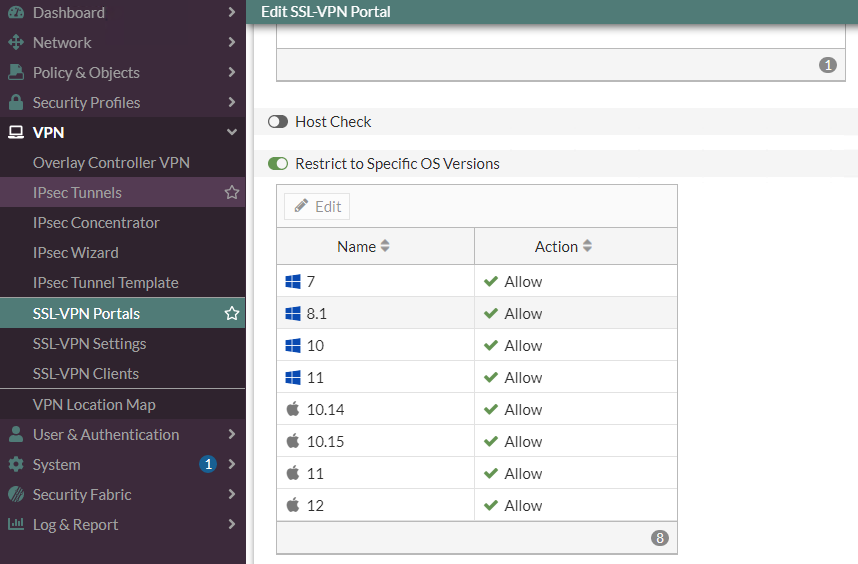This screenshot has width=858, height=564.
Task: Click the Security Profiles lock icon
Action: pos(16,103)
